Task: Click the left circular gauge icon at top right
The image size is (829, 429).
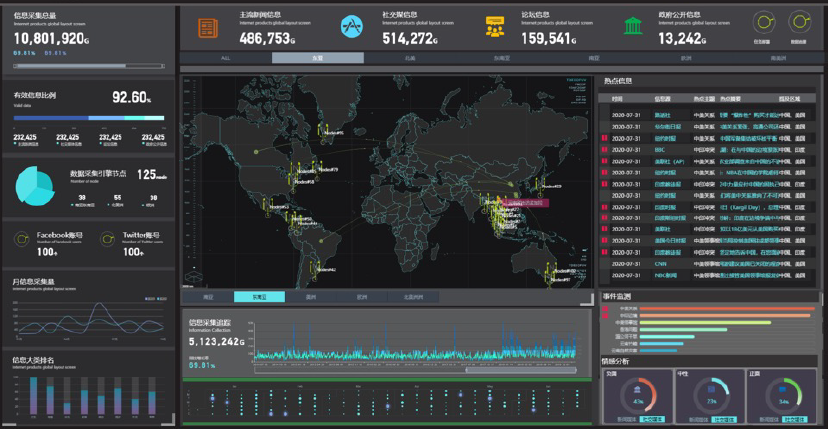Action: [x=764, y=21]
